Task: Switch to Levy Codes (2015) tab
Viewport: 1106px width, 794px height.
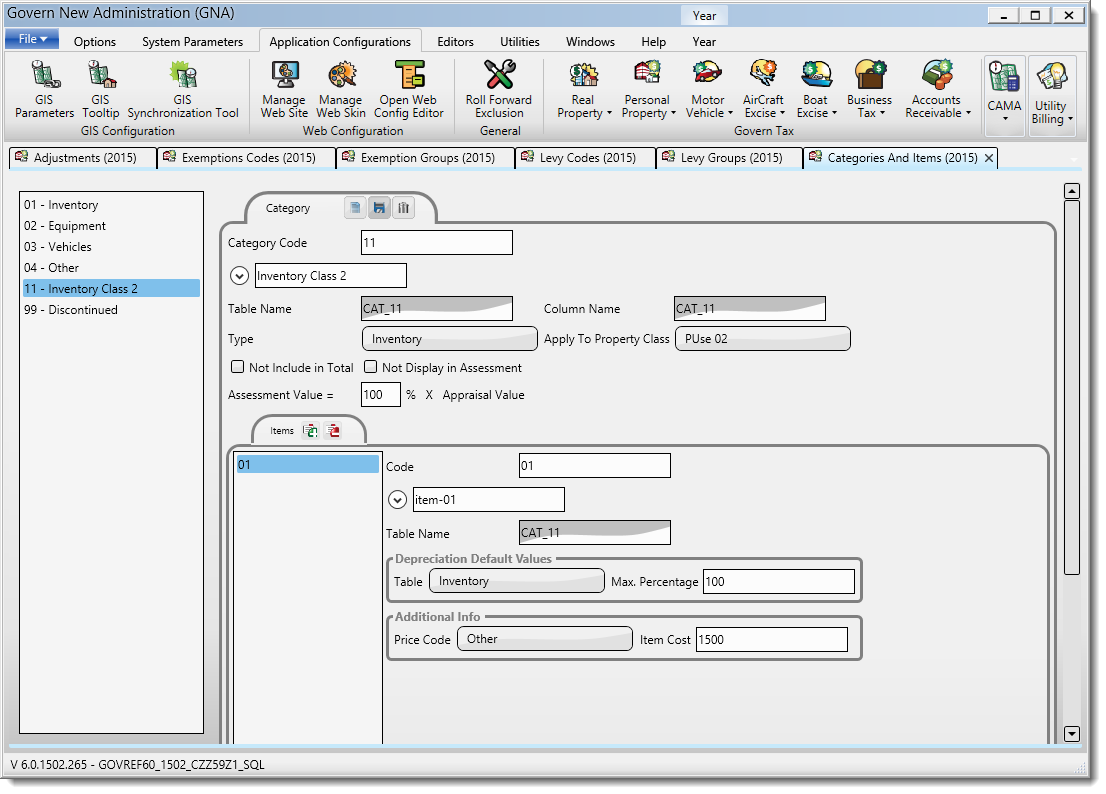Action: (586, 158)
